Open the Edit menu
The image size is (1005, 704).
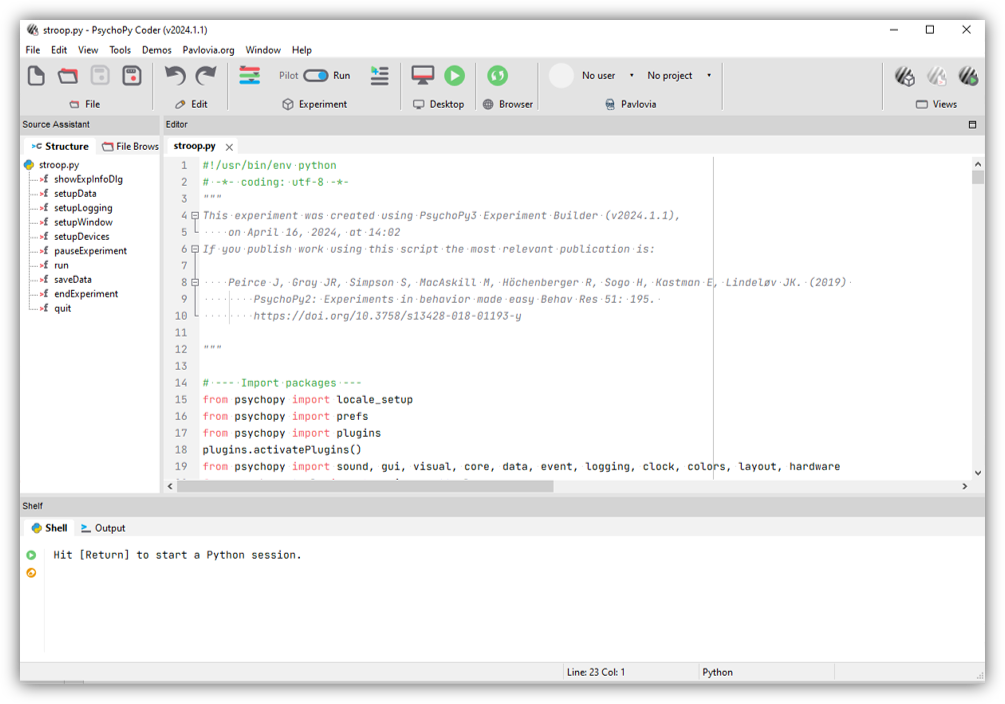tap(59, 50)
